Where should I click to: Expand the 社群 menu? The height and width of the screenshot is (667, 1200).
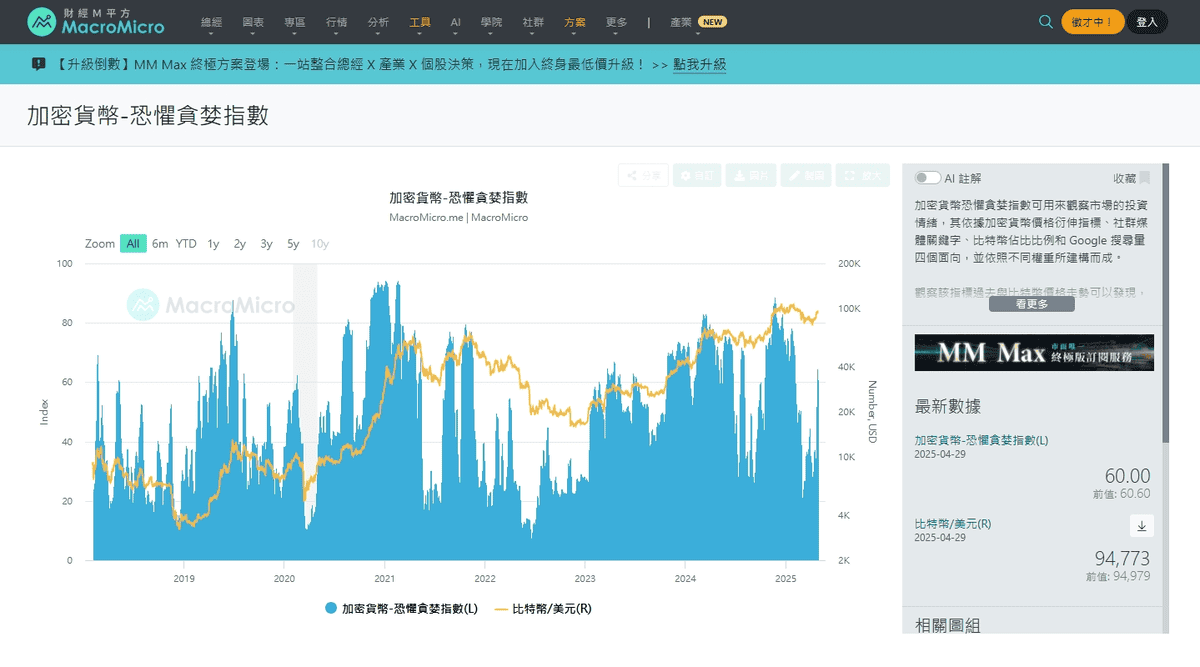533,21
